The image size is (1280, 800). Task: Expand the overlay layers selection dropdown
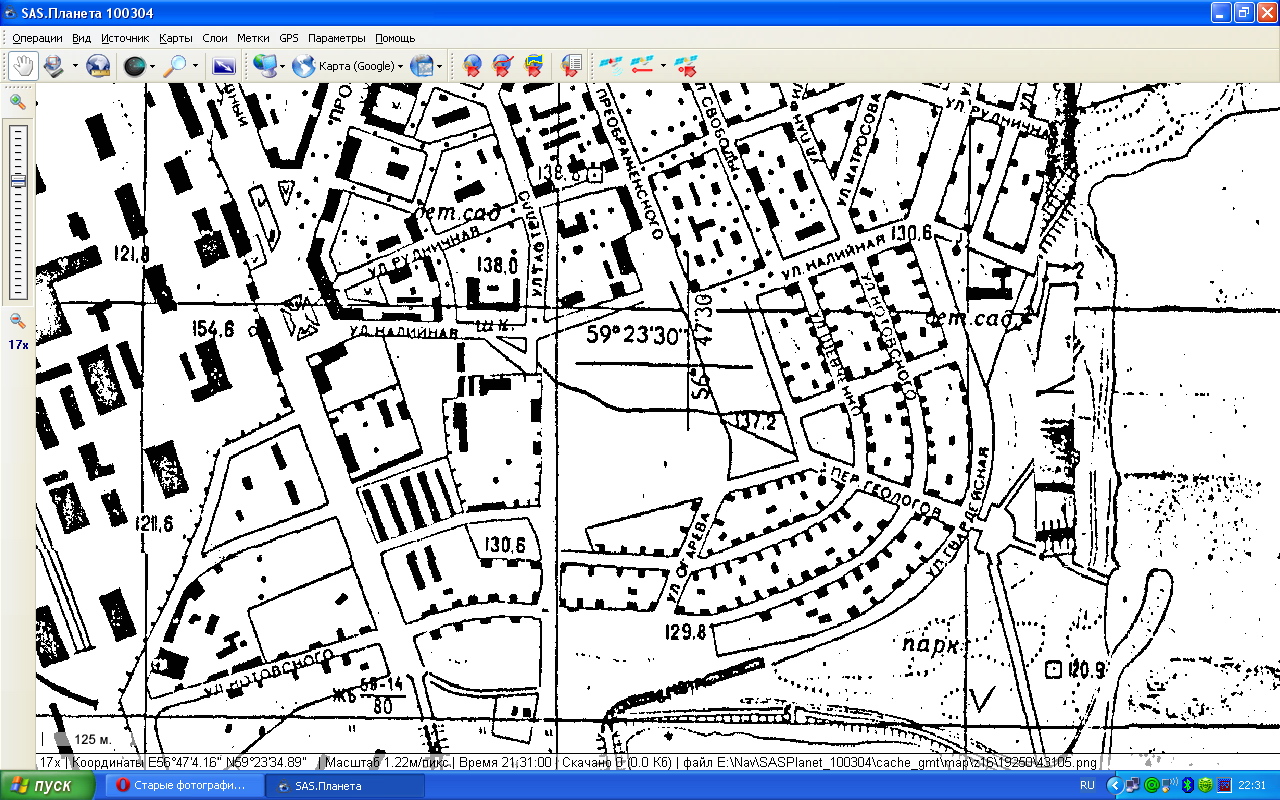440,66
